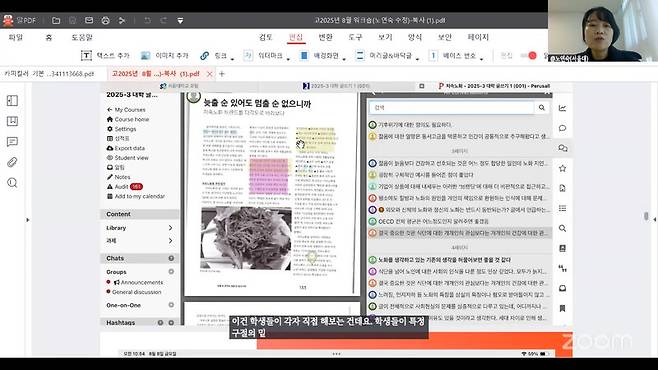
Task: Switch to the 보안 ribbon tab
Action: (444, 37)
